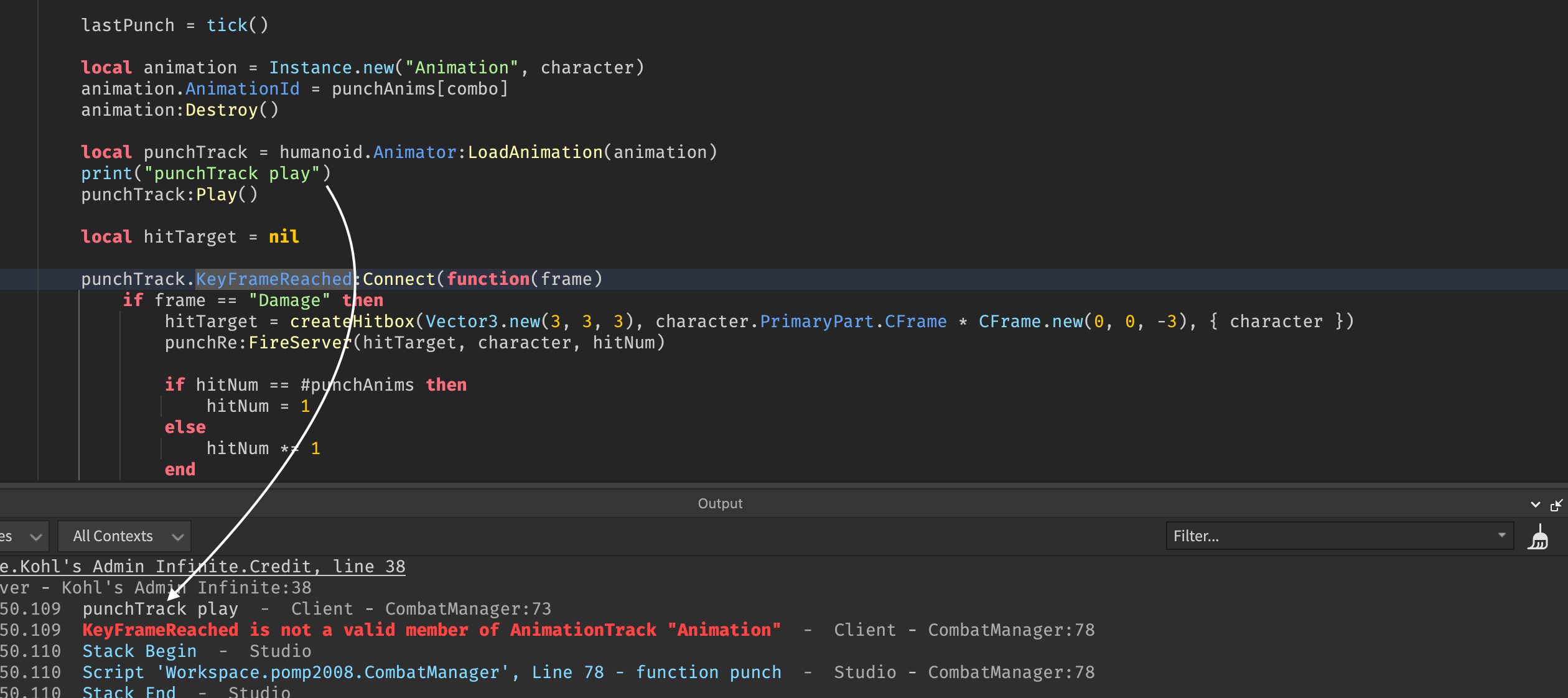This screenshot has width=1568, height=698.
Task: Clear output with the broom icon
Action: (x=1538, y=536)
